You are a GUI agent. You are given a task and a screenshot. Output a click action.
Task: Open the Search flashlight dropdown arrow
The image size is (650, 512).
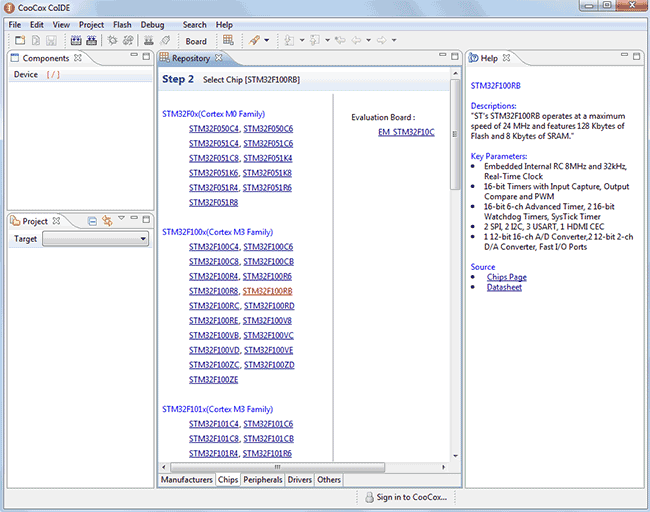pyautogui.click(x=267, y=40)
